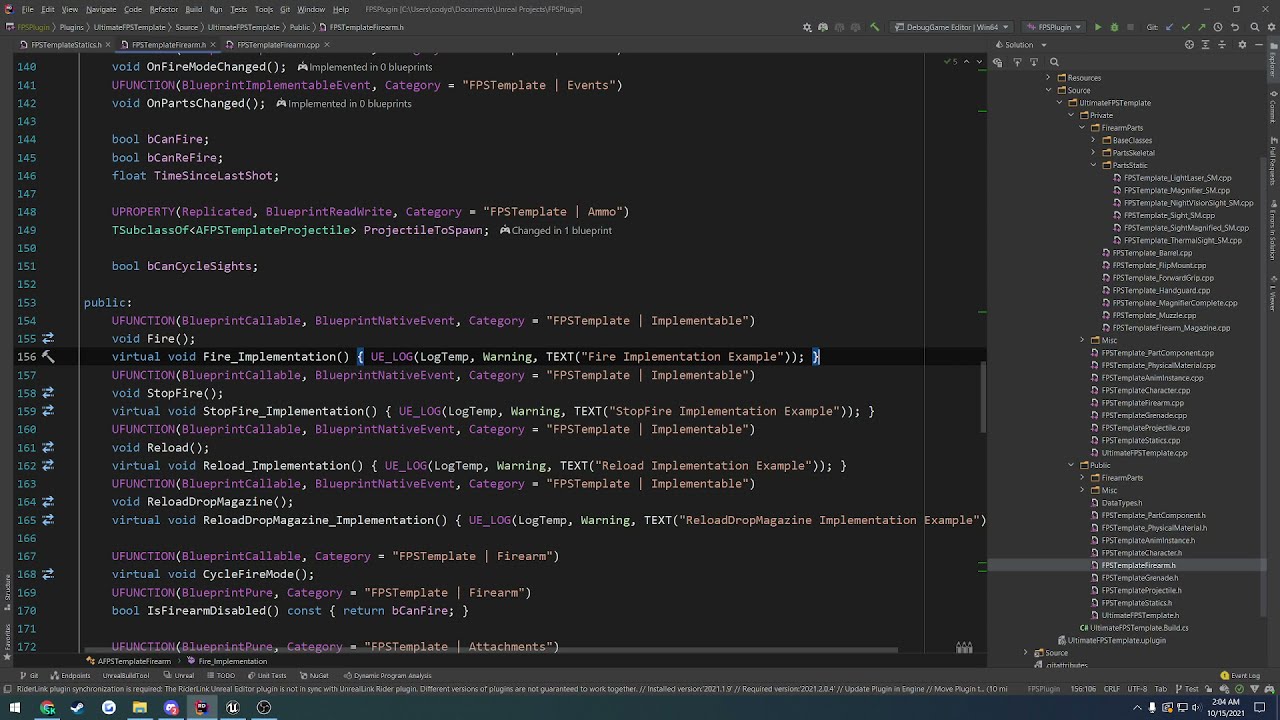Image resolution: width=1280 pixels, height=720 pixels.
Task: Rollback changes undo icon
Action: 1235,27
